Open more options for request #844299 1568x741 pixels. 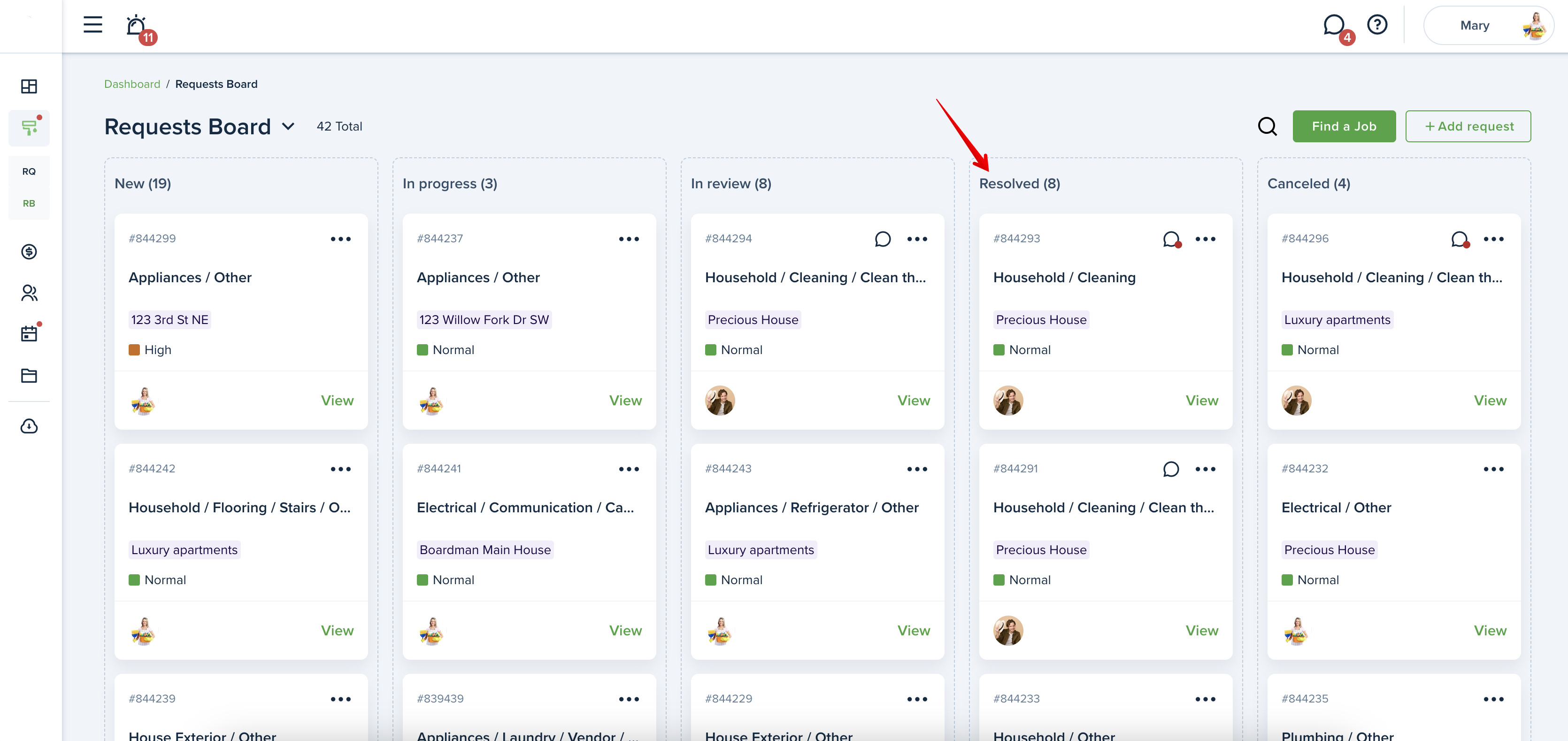(x=341, y=239)
